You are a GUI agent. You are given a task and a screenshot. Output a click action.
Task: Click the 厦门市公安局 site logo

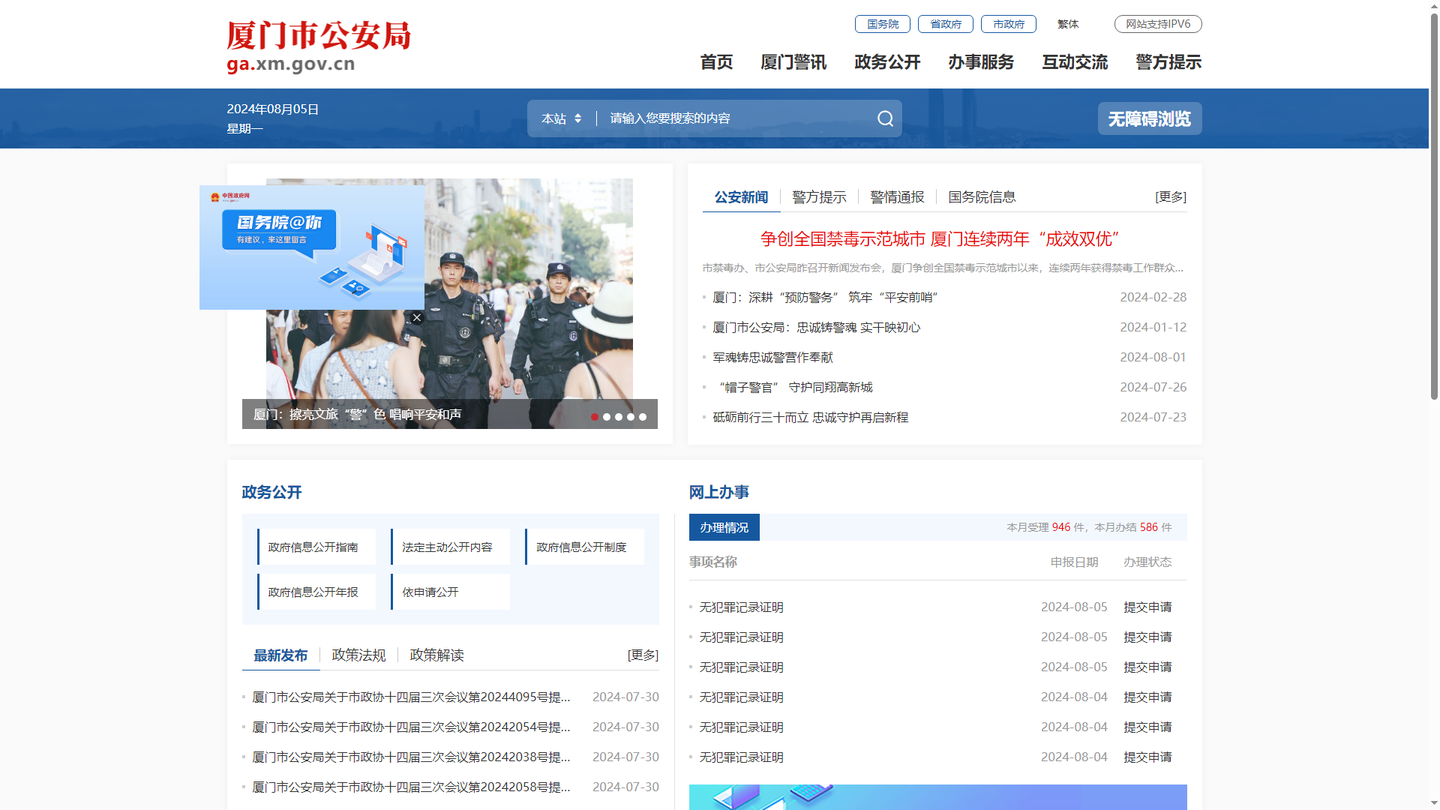(318, 47)
